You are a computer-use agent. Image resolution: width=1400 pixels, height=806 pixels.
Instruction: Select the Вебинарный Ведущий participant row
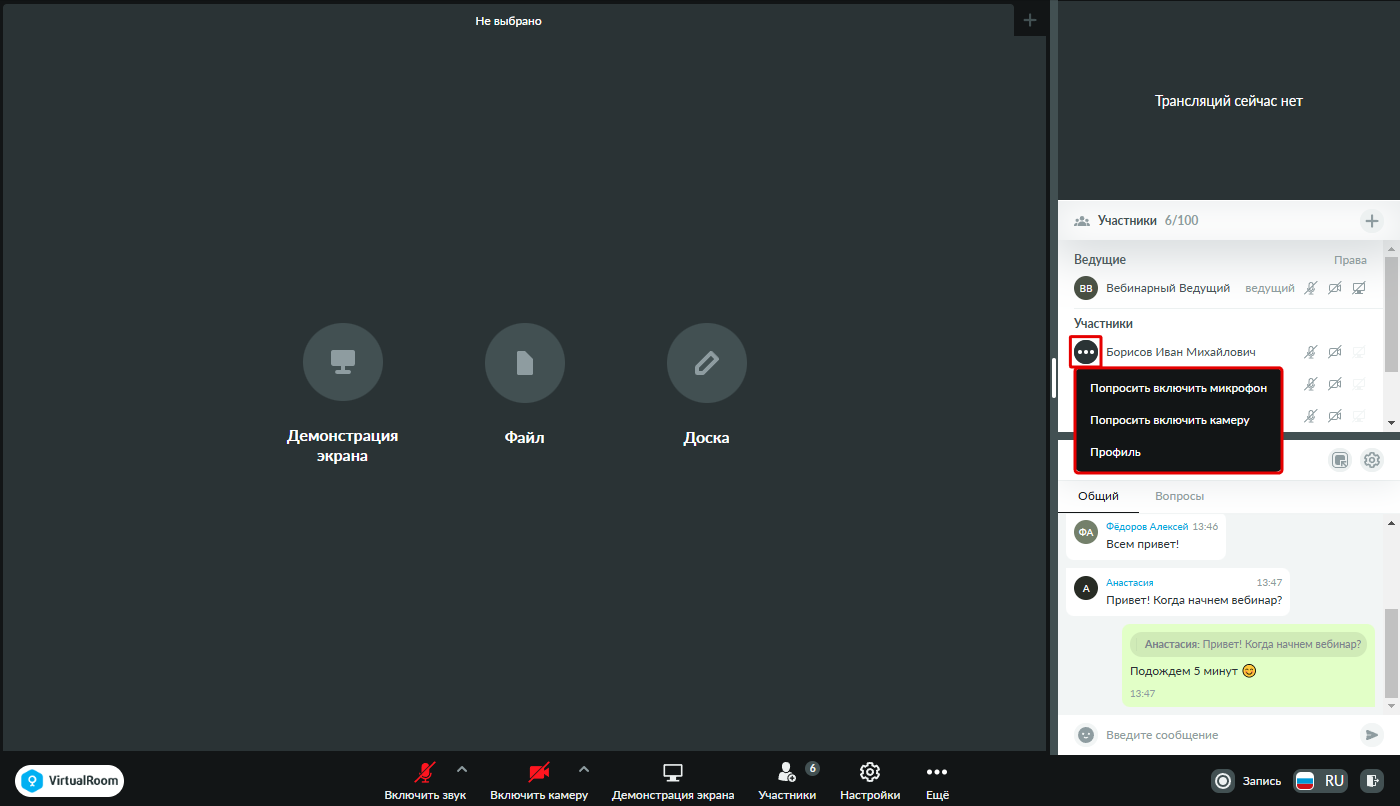[x=1221, y=288]
